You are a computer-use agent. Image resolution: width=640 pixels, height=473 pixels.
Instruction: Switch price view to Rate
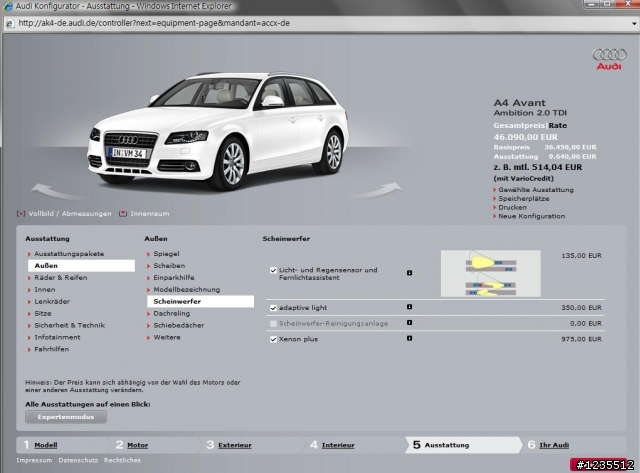click(x=558, y=126)
